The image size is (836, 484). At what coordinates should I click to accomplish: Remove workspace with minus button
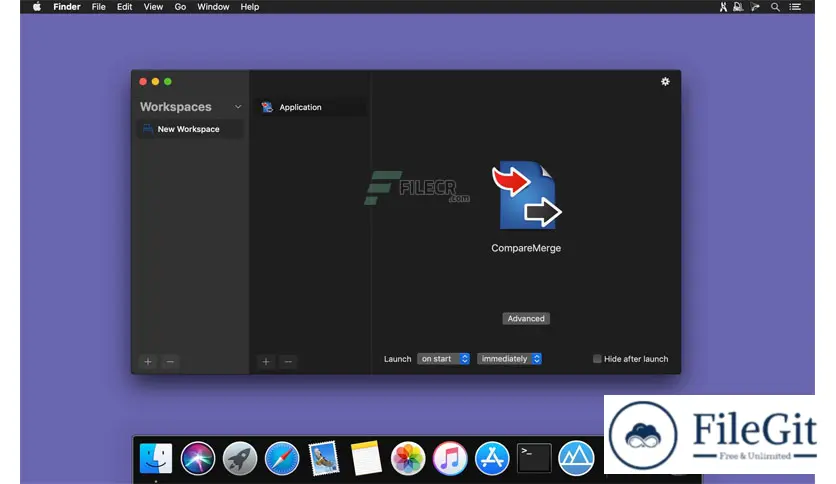coord(170,362)
